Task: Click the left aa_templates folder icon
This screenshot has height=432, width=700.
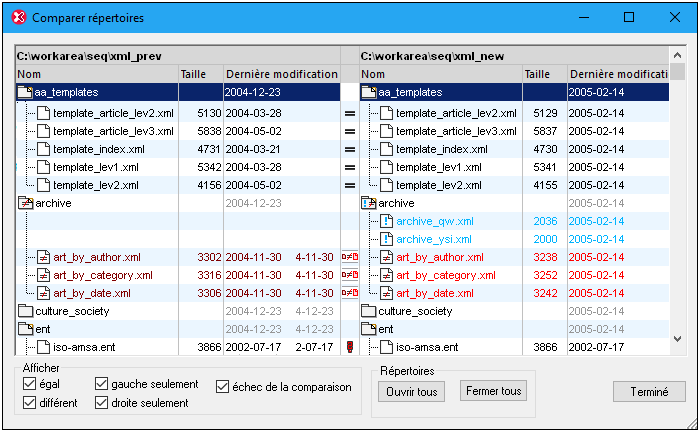Action: (26, 92)
